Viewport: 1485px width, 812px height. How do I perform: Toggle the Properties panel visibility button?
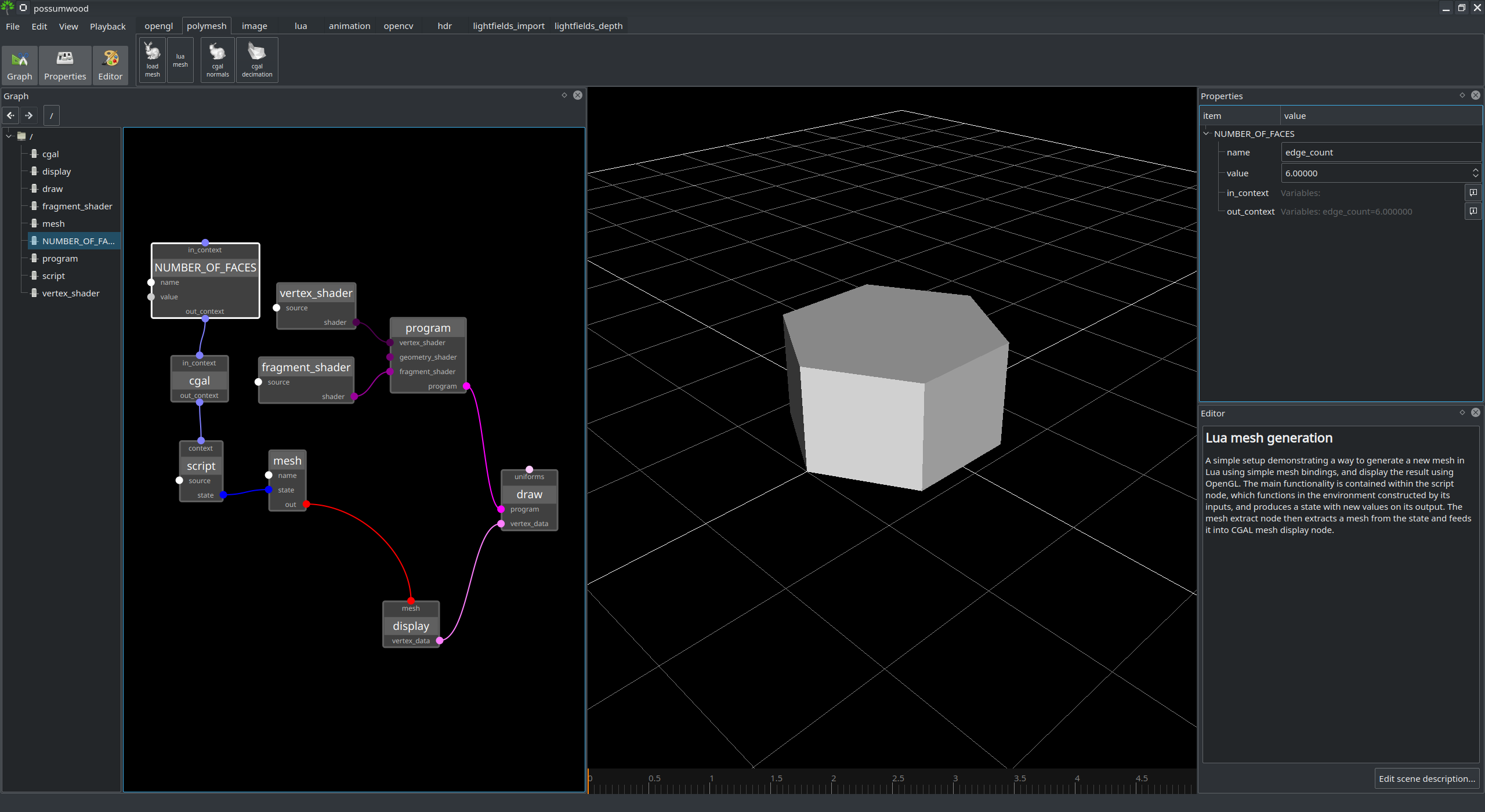click(65, 65)
